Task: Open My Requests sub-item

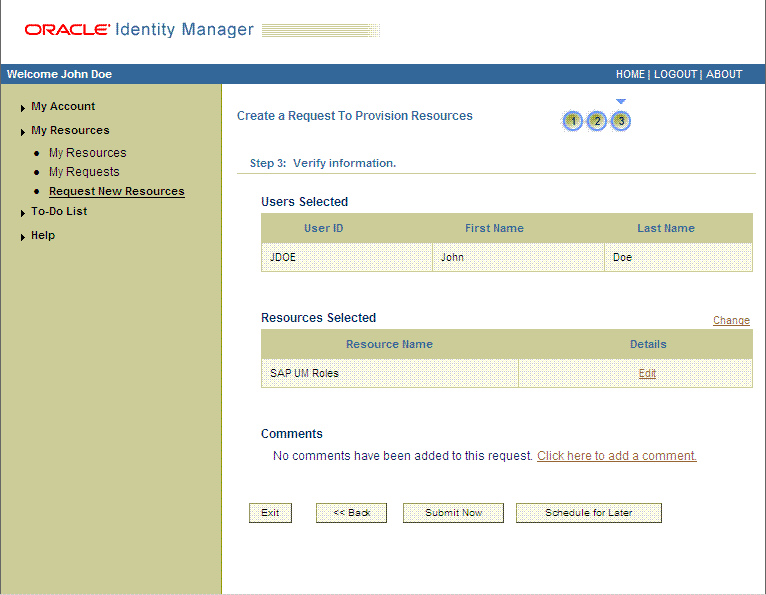Action: [84, 172]
